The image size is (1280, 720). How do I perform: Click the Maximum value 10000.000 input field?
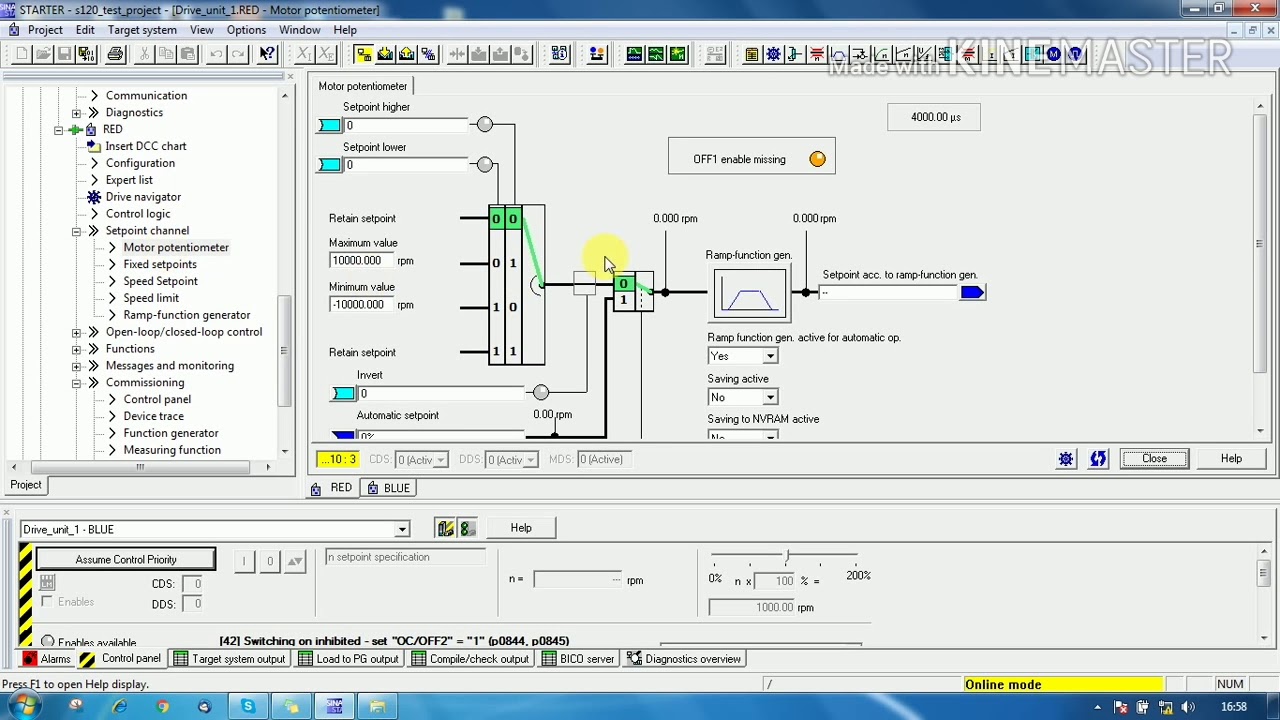[x=360, y=261]
